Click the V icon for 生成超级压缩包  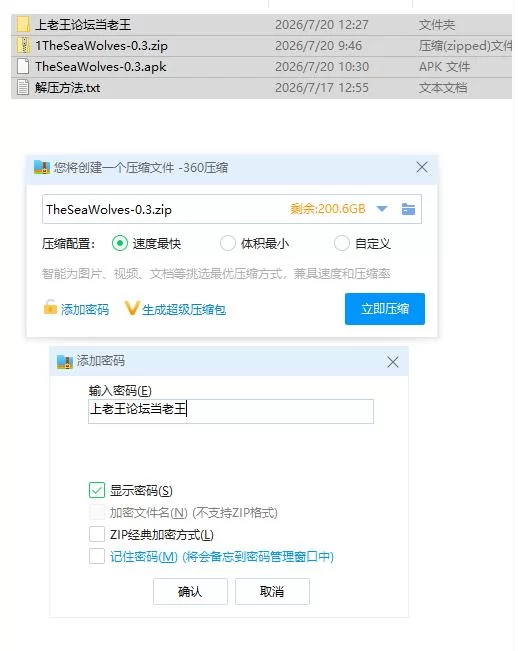pyautogui.click(x=132, y=308)
